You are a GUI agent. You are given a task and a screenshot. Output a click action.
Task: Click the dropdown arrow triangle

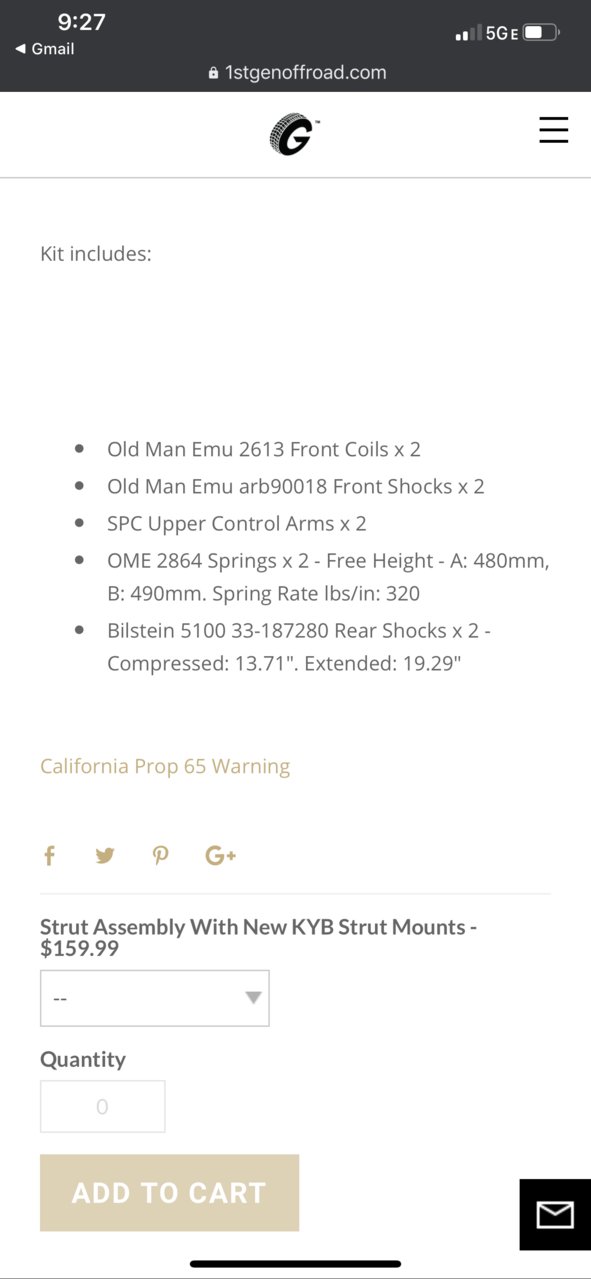coord(254,997)
